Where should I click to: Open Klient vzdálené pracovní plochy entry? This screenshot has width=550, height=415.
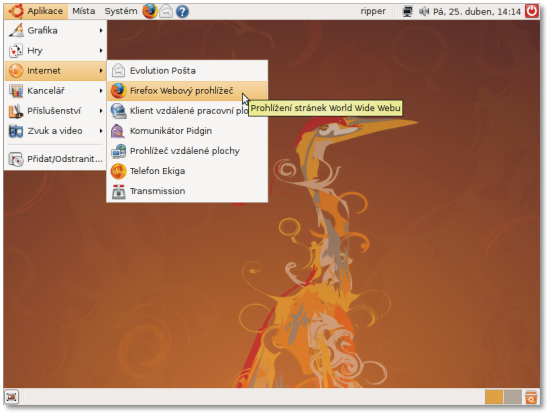point(187,111)
